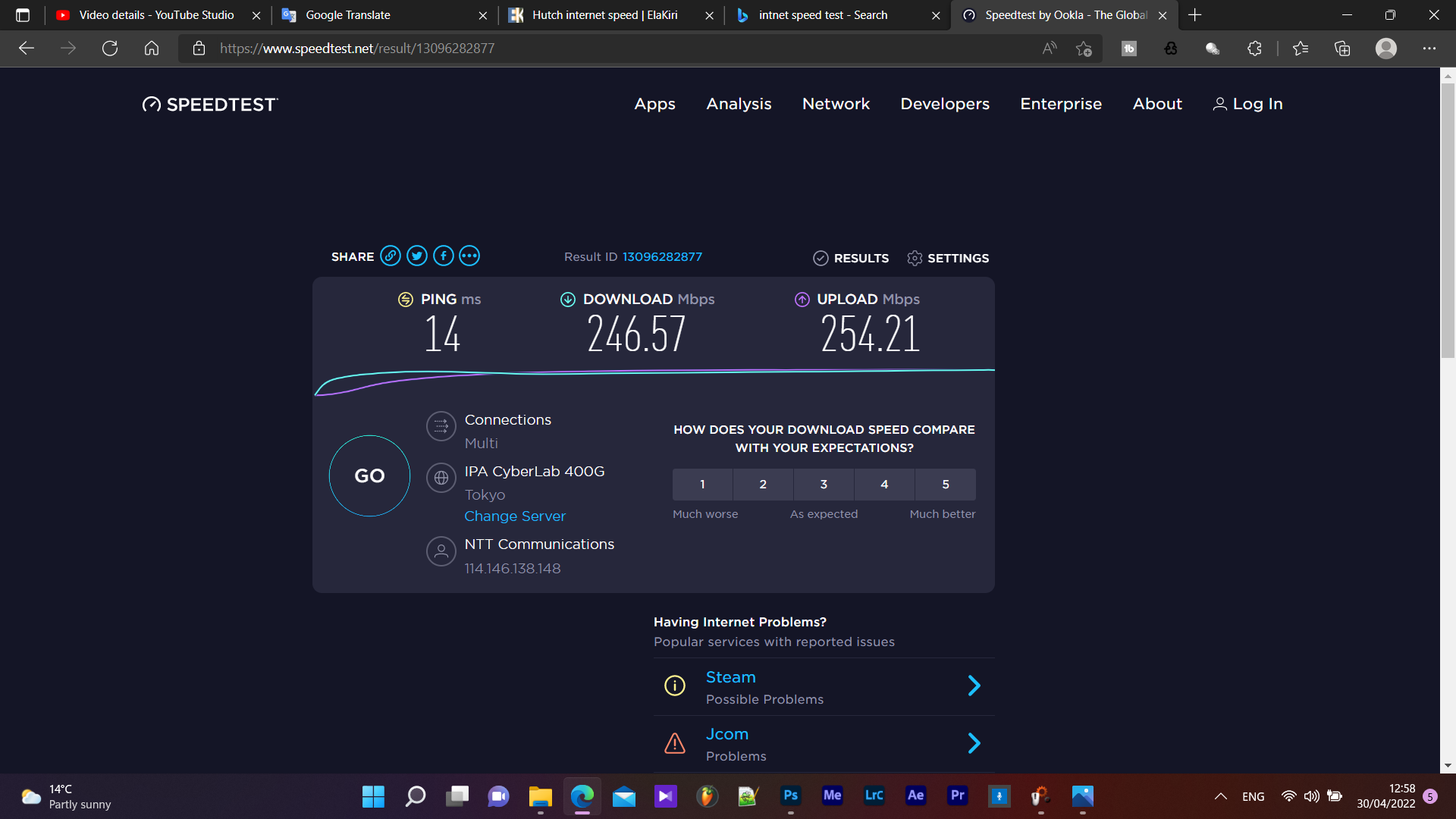This screenshot has height=819, width=1456.
Task: Open the Favorites list
Action: tap(1301, 49)
